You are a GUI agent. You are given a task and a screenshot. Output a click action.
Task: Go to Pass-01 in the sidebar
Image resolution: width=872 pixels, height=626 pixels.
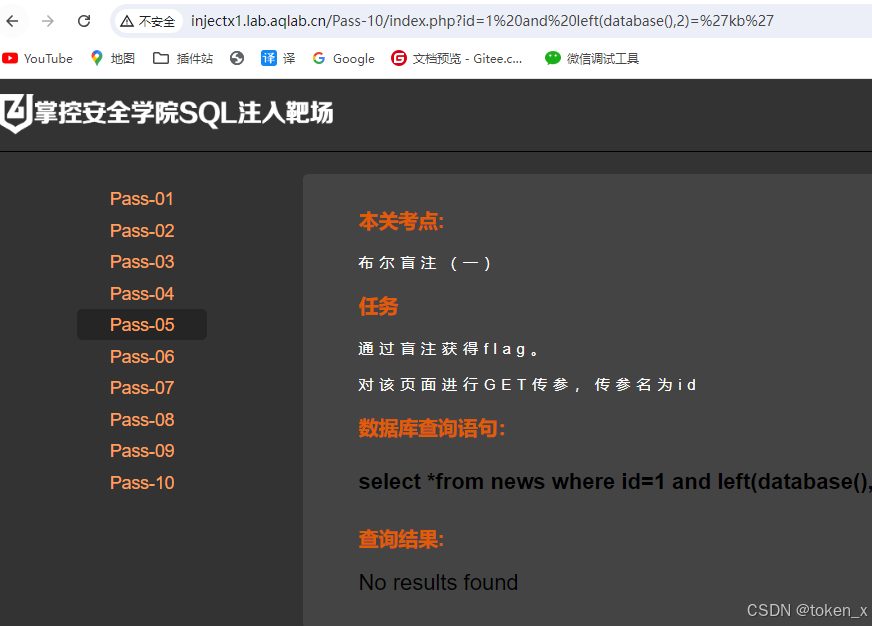(x=142, y=198)
